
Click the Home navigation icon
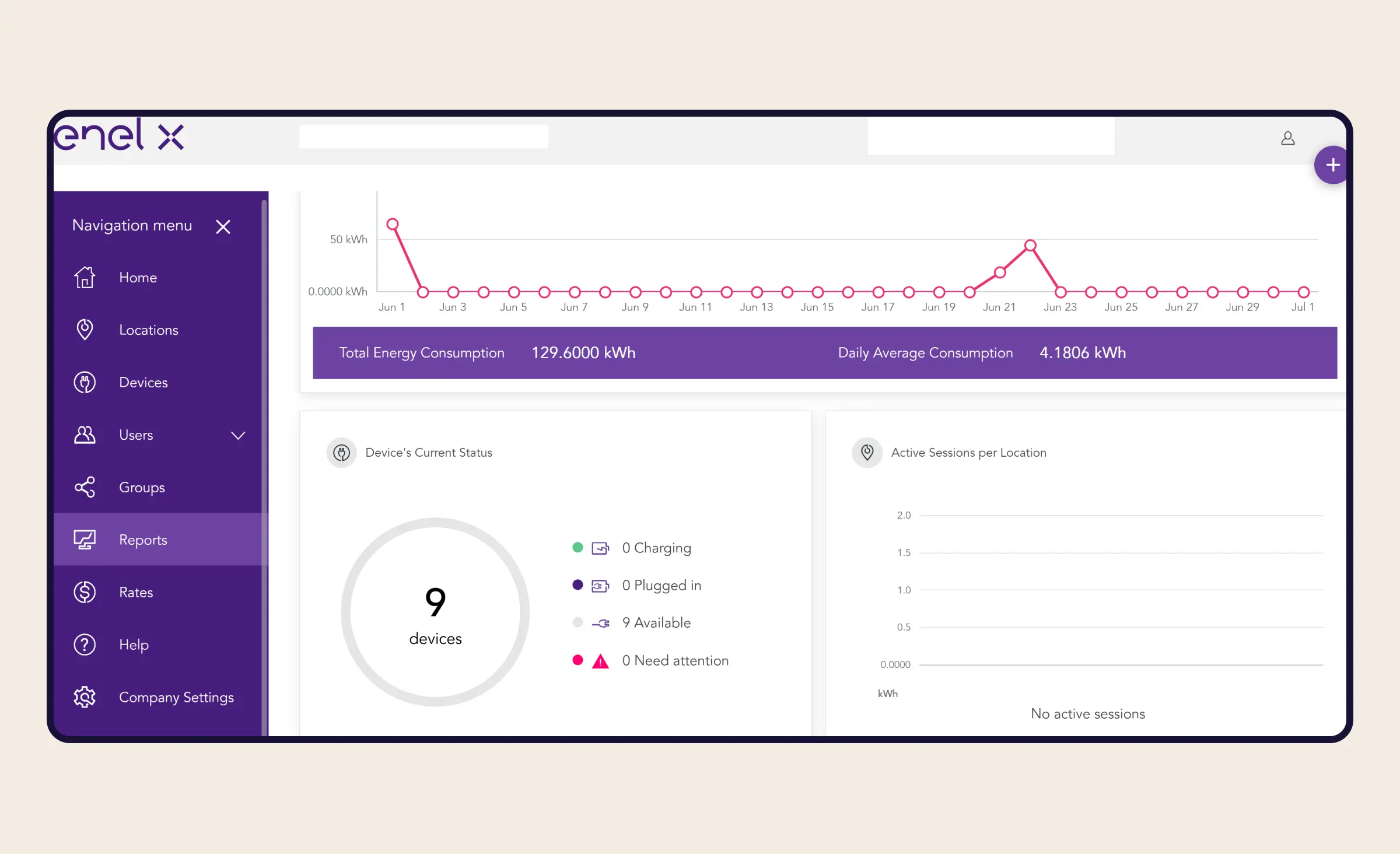[x=84, y=277]
